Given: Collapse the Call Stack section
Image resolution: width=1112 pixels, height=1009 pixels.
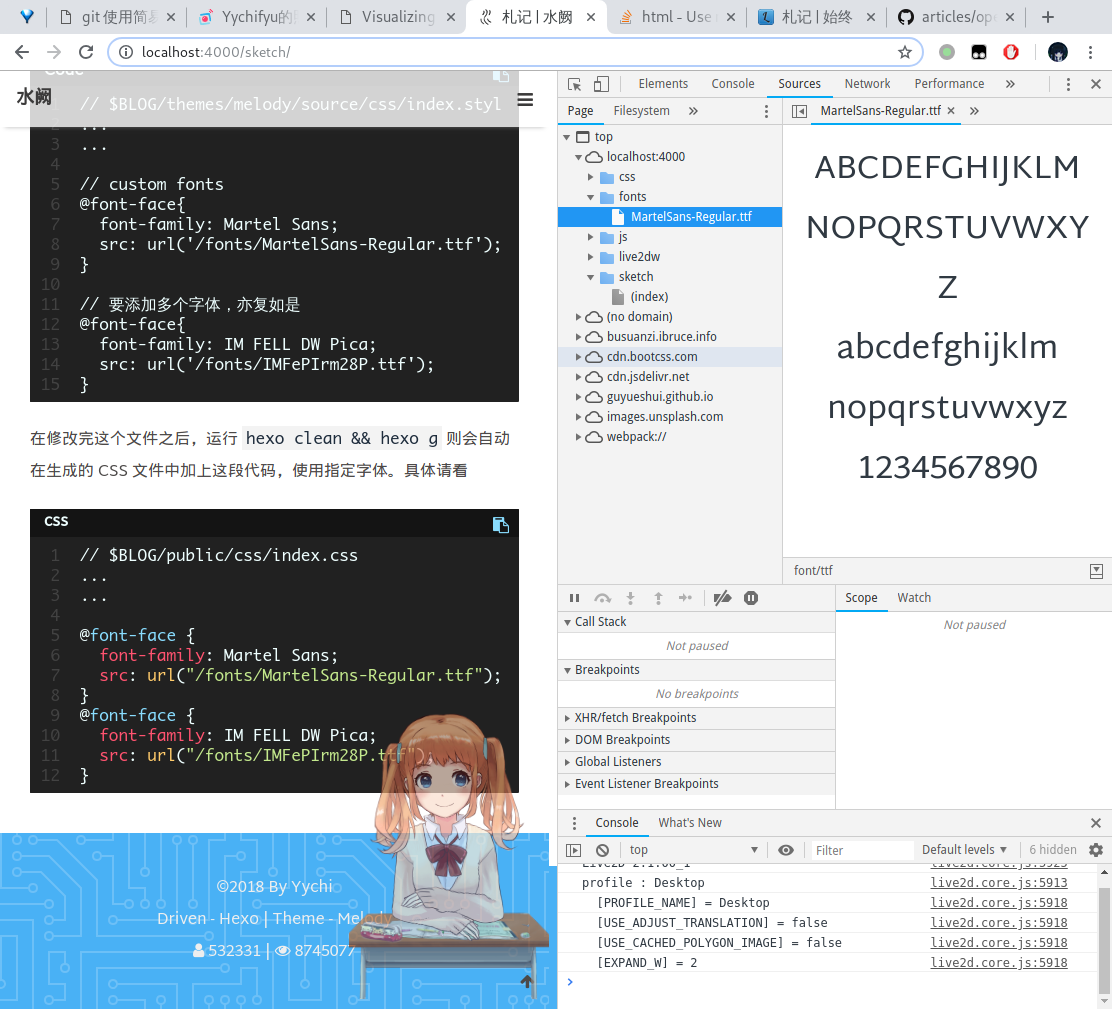Looking at the screenshot, I should 568,622.
